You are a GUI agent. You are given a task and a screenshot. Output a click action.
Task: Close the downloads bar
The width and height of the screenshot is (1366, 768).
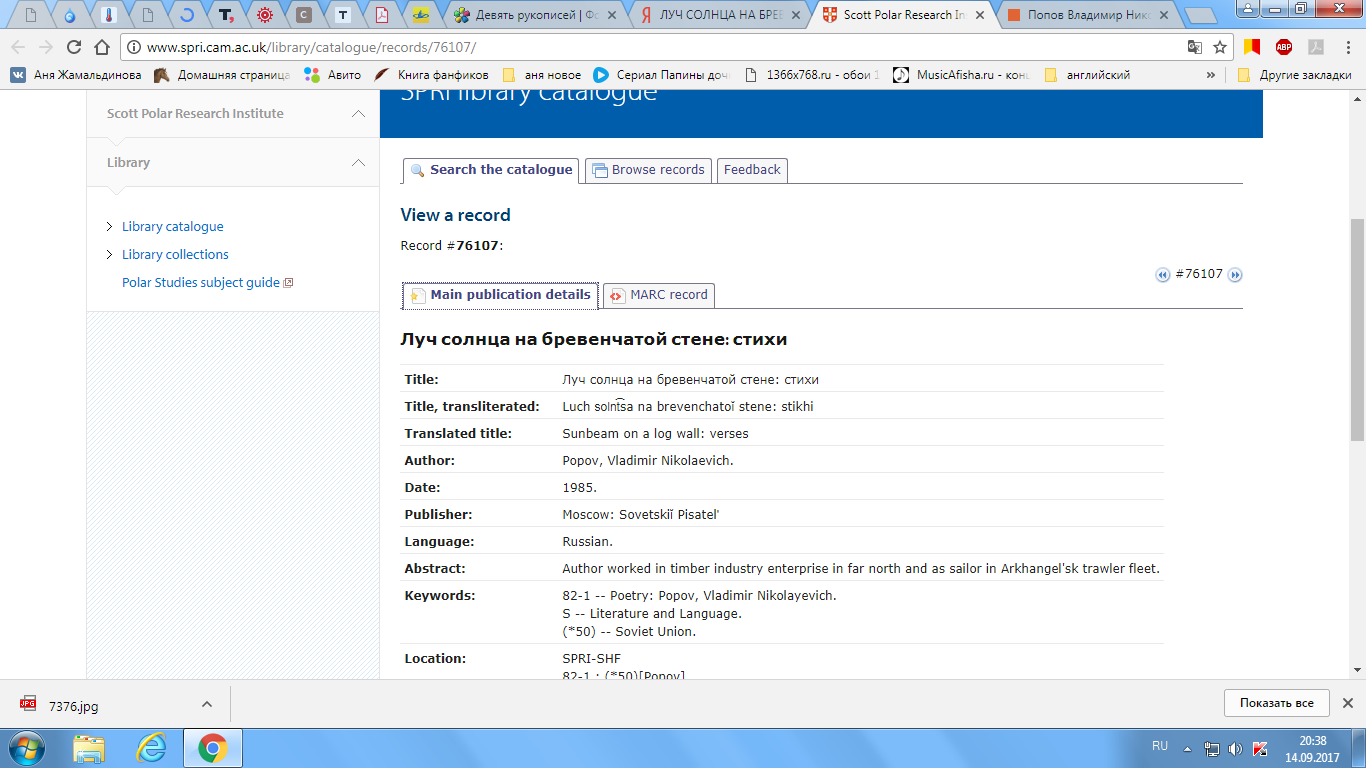tap(1348, 703)
